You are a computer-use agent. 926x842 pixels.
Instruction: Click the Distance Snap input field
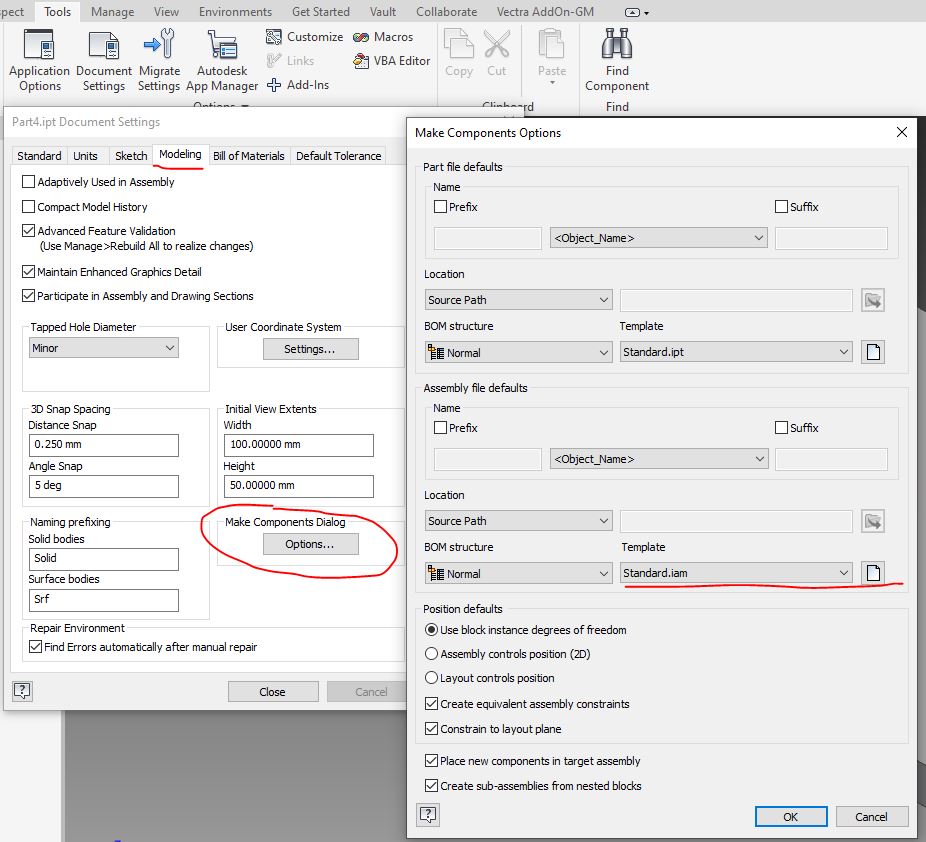coord(103,445)
